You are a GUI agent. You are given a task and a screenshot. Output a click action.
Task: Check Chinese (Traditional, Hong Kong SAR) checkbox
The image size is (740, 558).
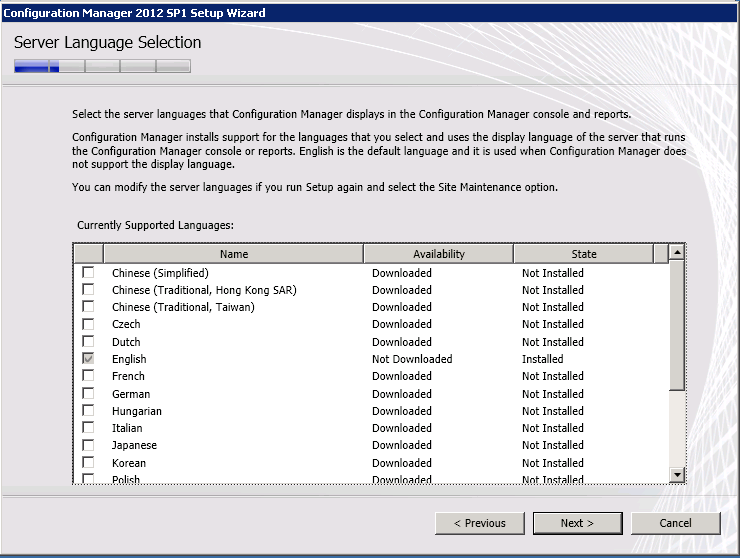coord(89,290)
